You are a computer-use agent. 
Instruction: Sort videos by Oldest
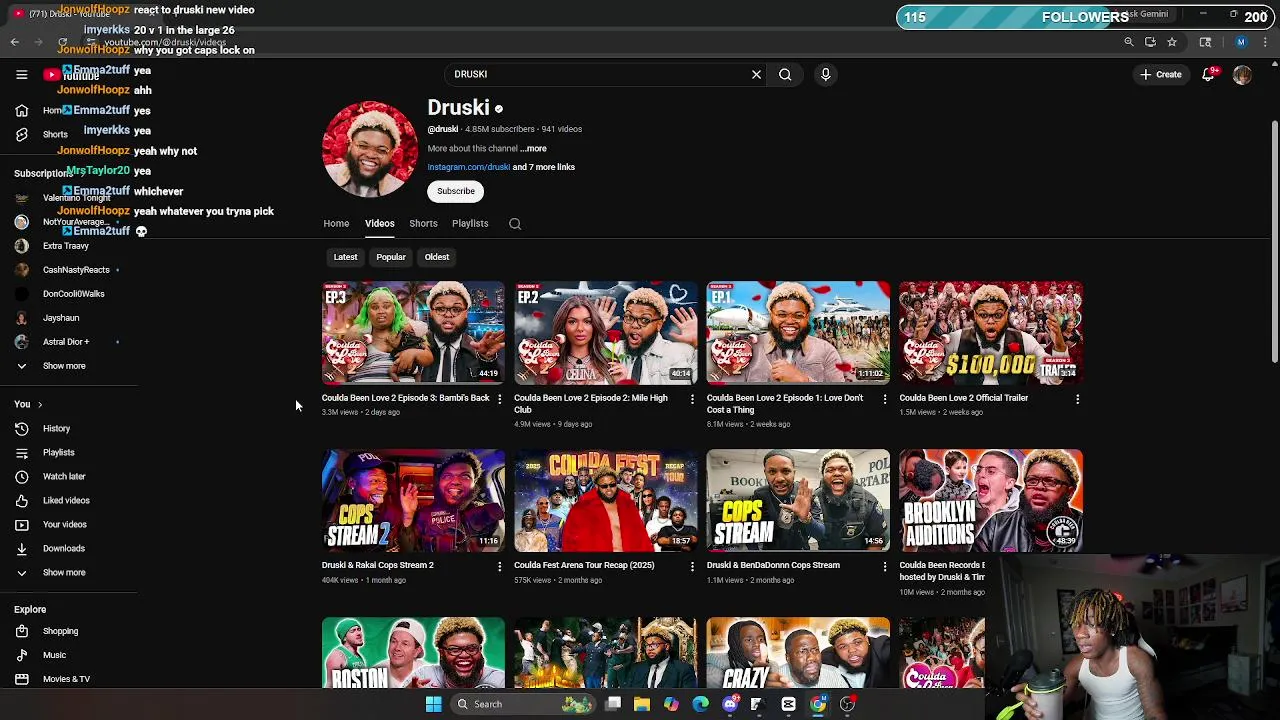pyautogui.click(x=437, y=257)
